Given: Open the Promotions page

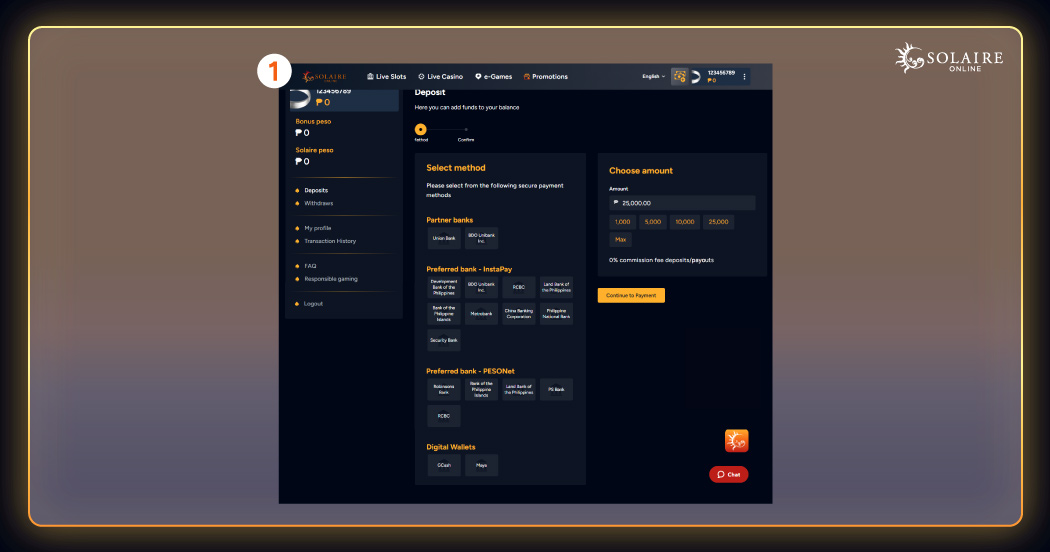Looking at the screenshot, I should [x=546, y=76].
